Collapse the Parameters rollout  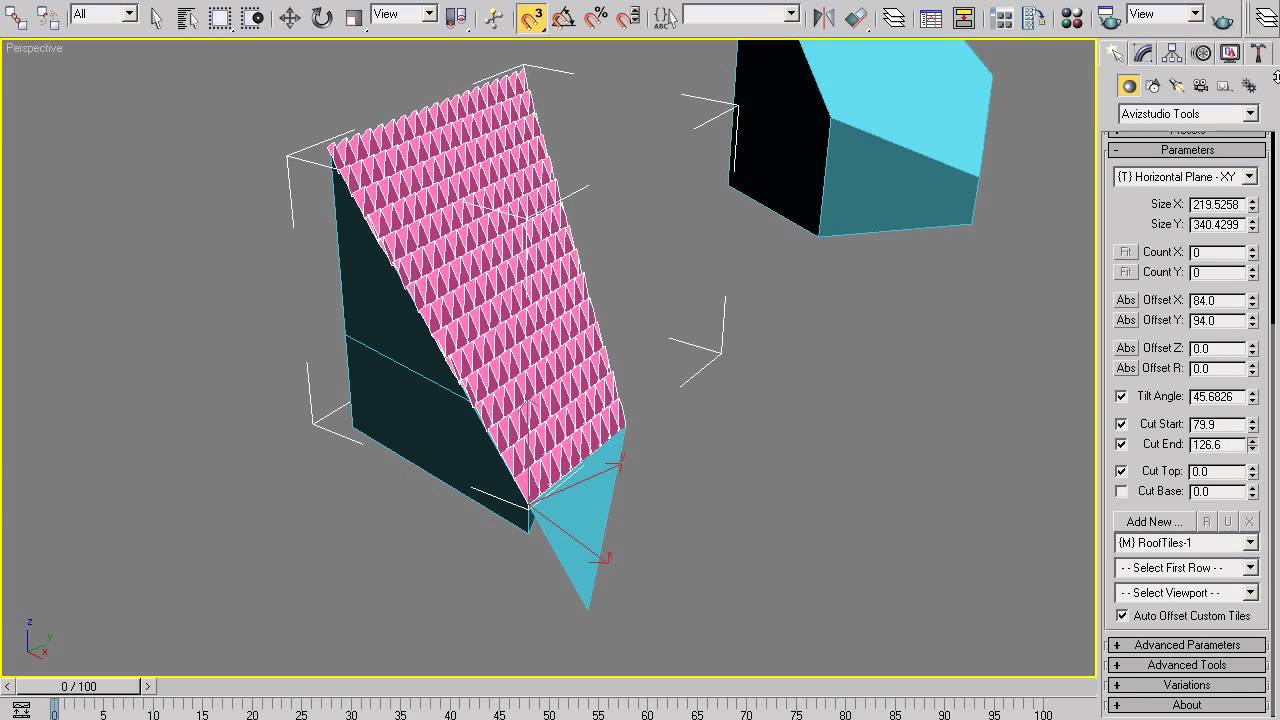(1187, 150)
